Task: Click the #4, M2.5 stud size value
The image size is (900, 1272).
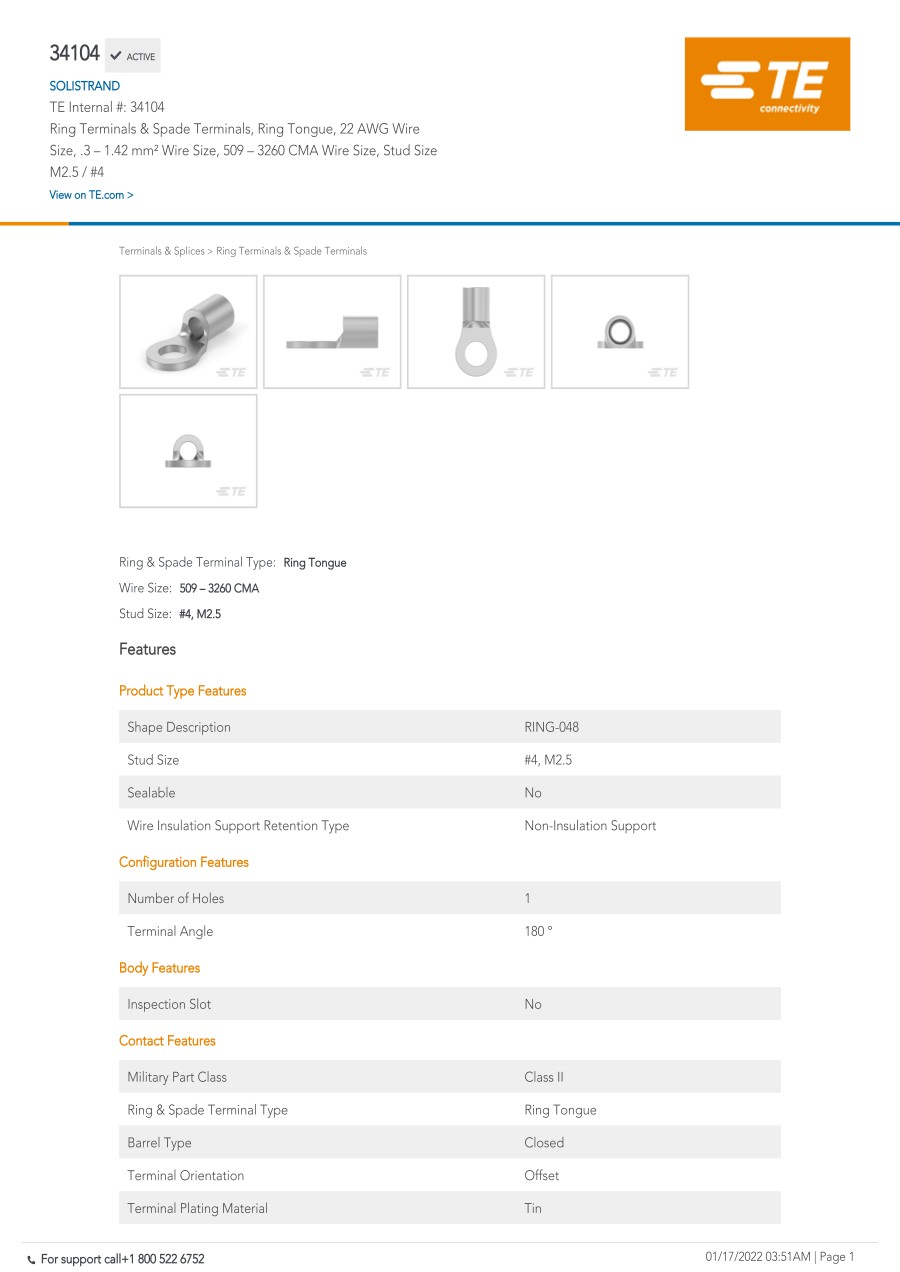Action: point(200,614)
